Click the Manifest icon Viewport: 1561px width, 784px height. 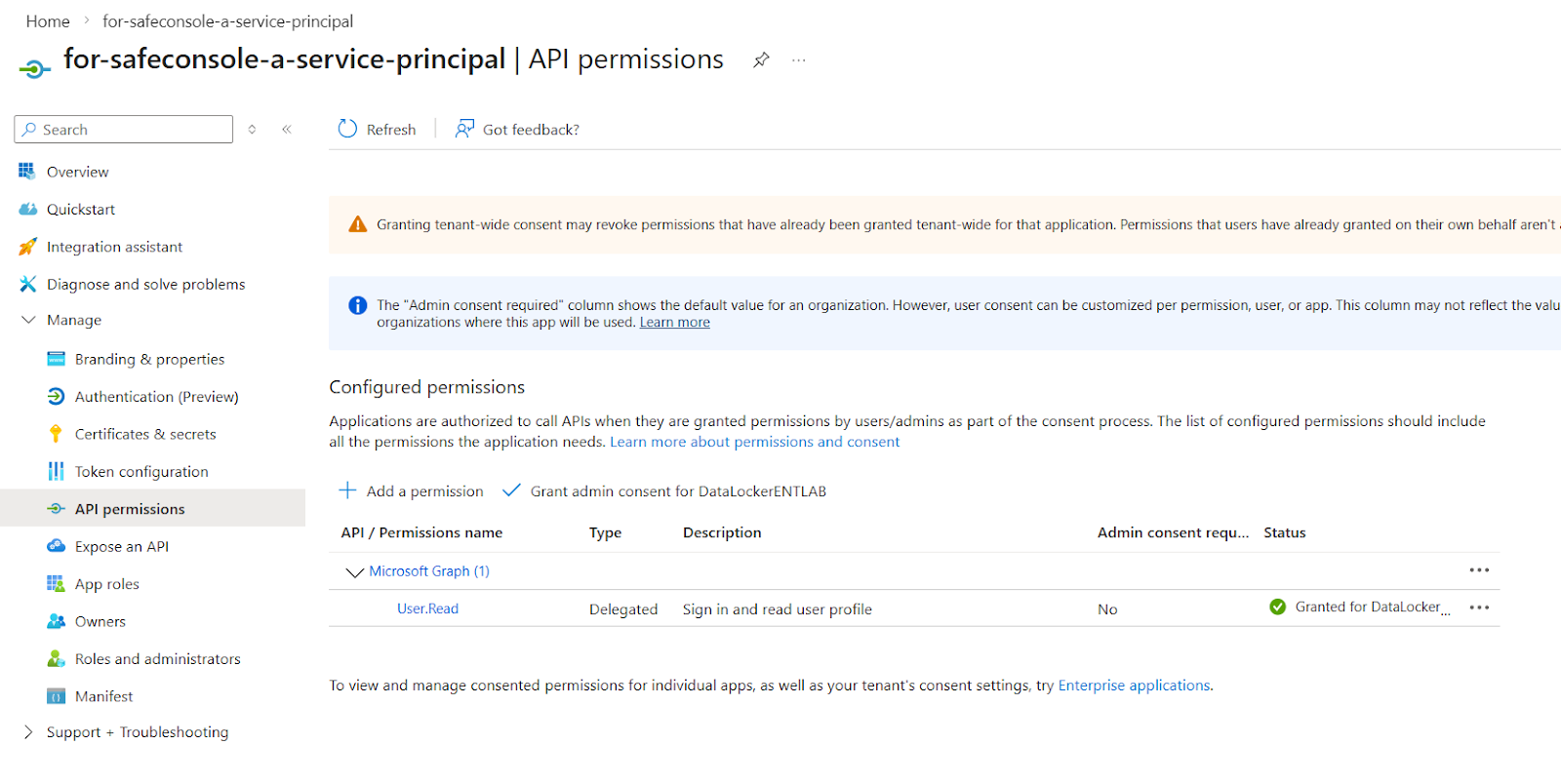(x=56, y=696)
